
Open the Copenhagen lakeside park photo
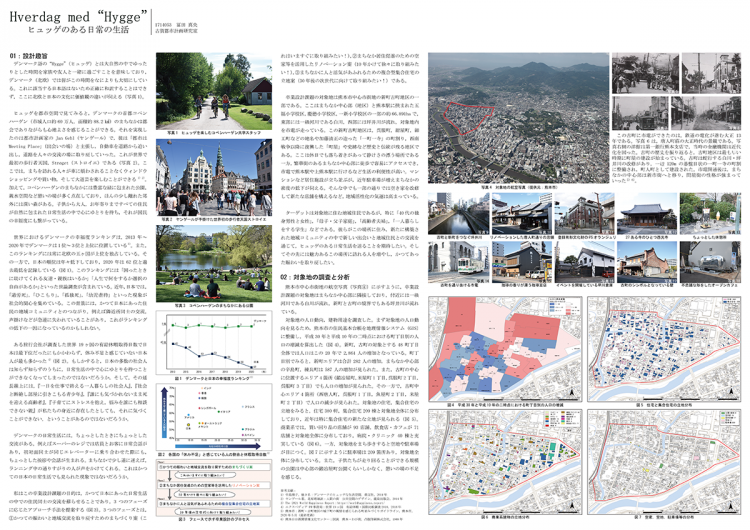[x=214, y=264]
